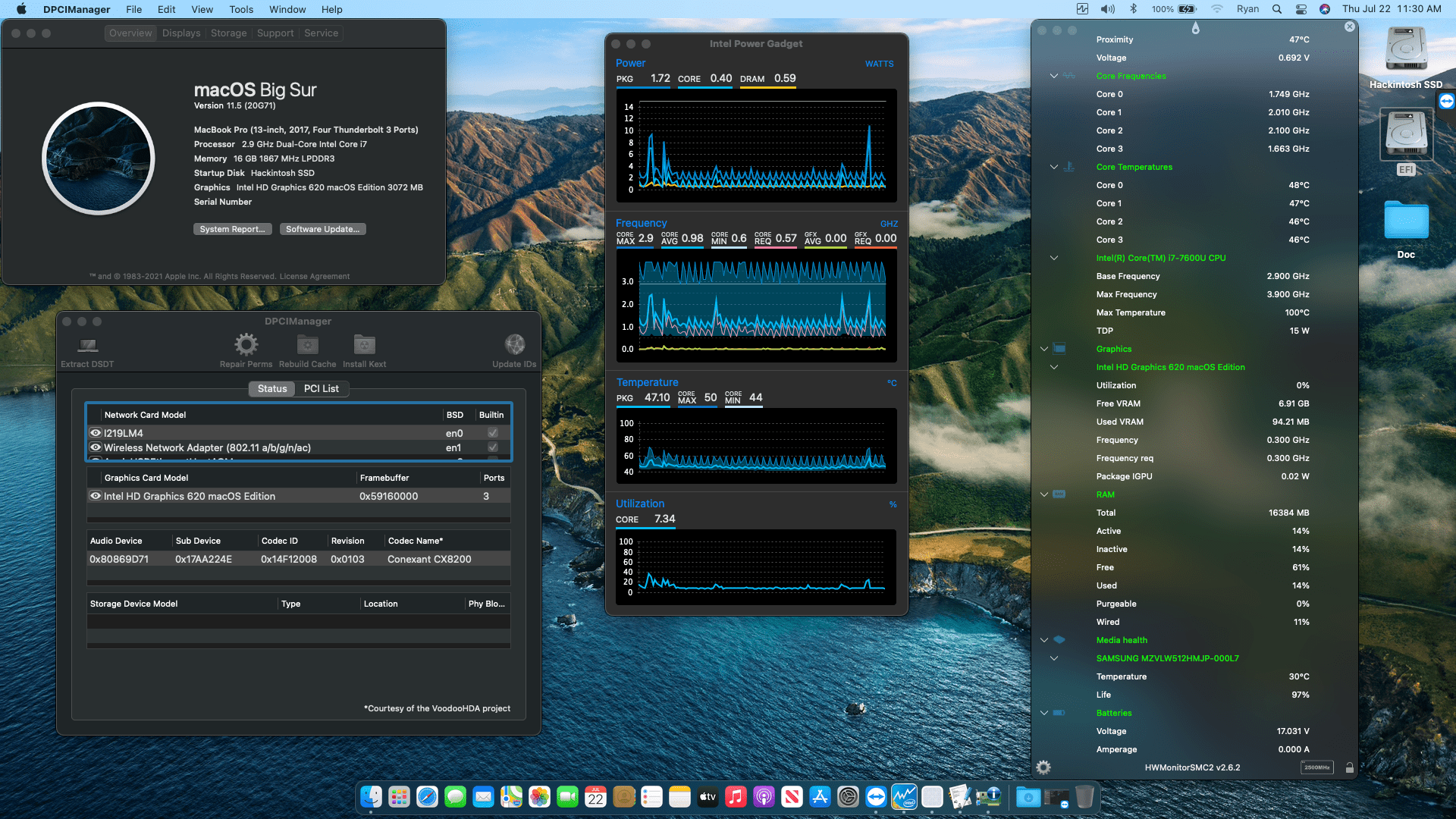
Task: Open System Preferences in the Dock
Action: [848, 796]
